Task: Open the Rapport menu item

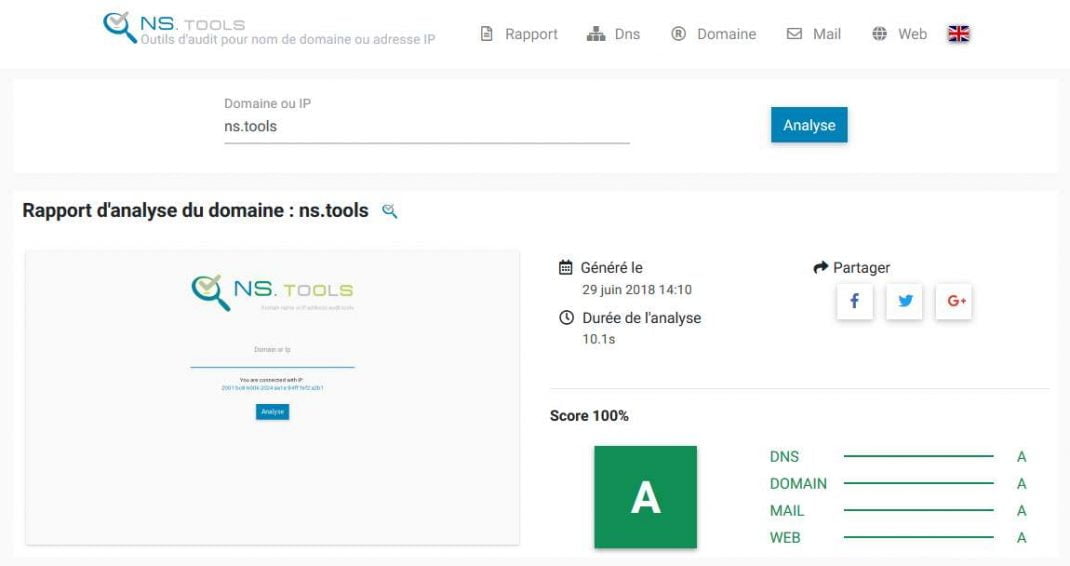Action: point(519,34)
